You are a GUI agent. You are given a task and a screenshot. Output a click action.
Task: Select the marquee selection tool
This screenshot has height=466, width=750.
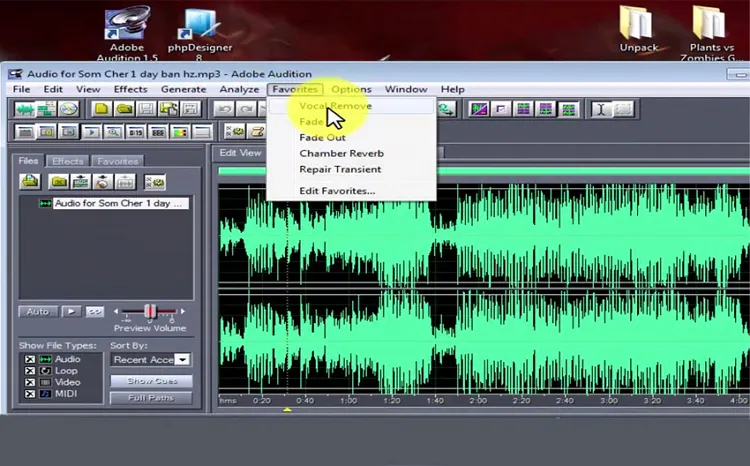pos(623,110)
